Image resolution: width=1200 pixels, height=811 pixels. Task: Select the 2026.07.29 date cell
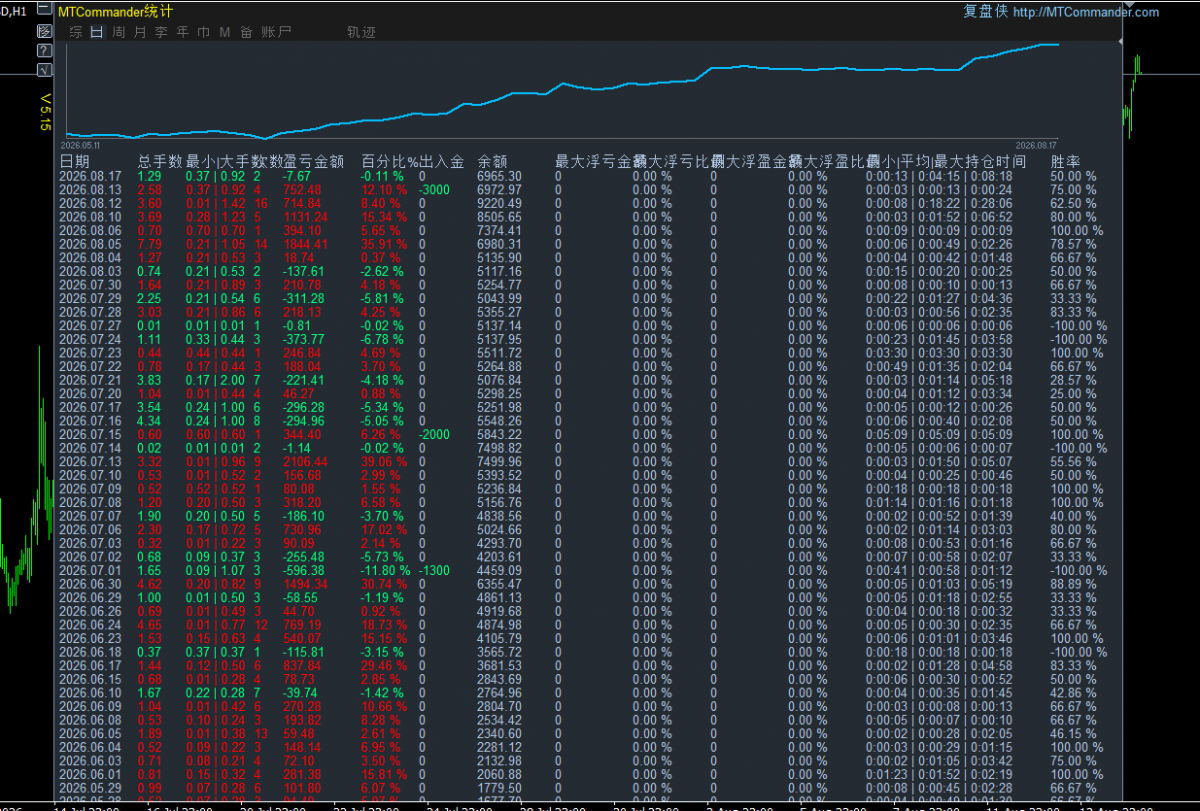pyautogui.click(x=91, y=298)
